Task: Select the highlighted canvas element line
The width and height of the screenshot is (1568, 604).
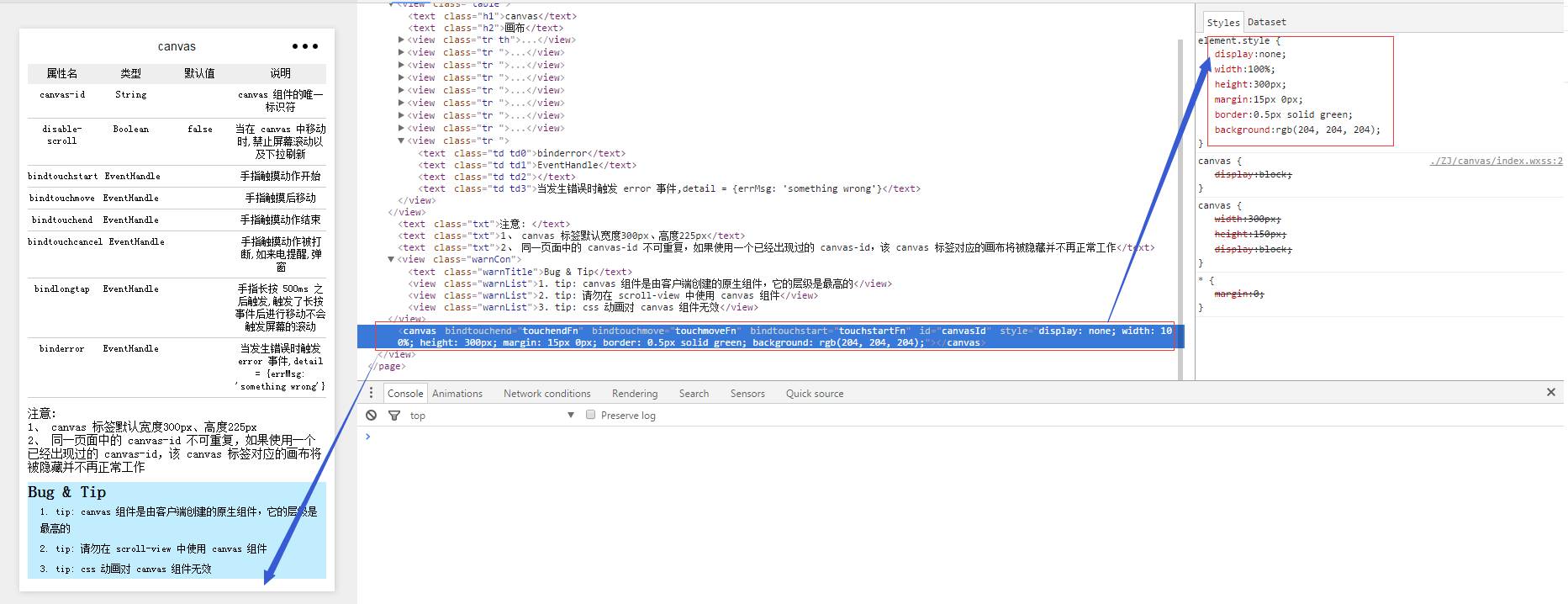Action: (x=770, y=336)
